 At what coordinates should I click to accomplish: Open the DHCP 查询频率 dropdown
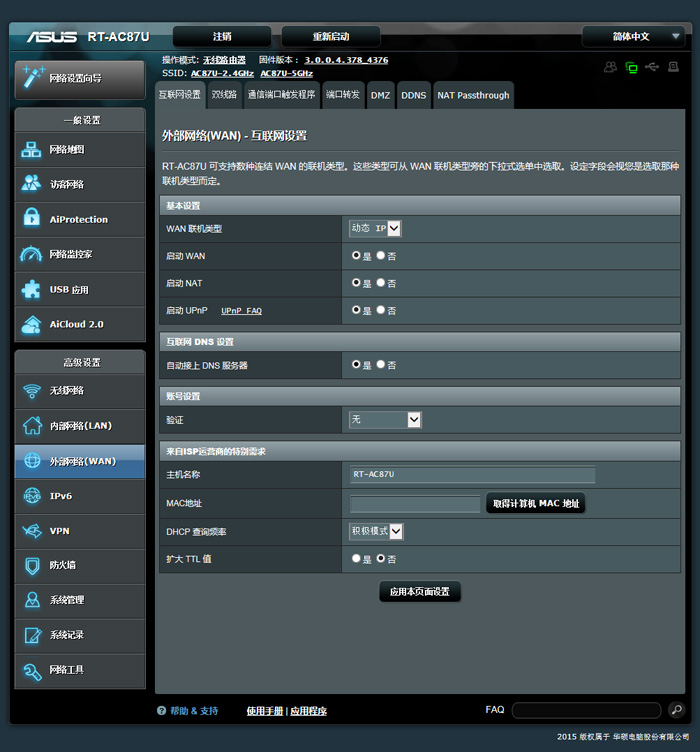tap(376, 531)
